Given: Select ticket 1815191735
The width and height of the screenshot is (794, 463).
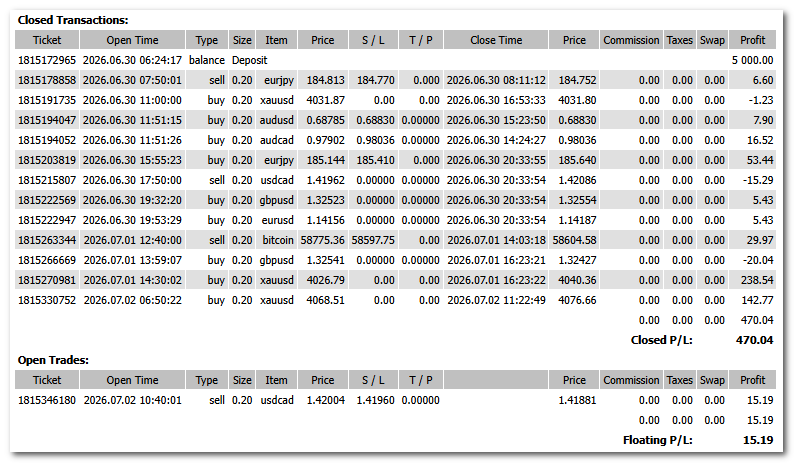Looking at the screenshot, I should pos(47,100).
